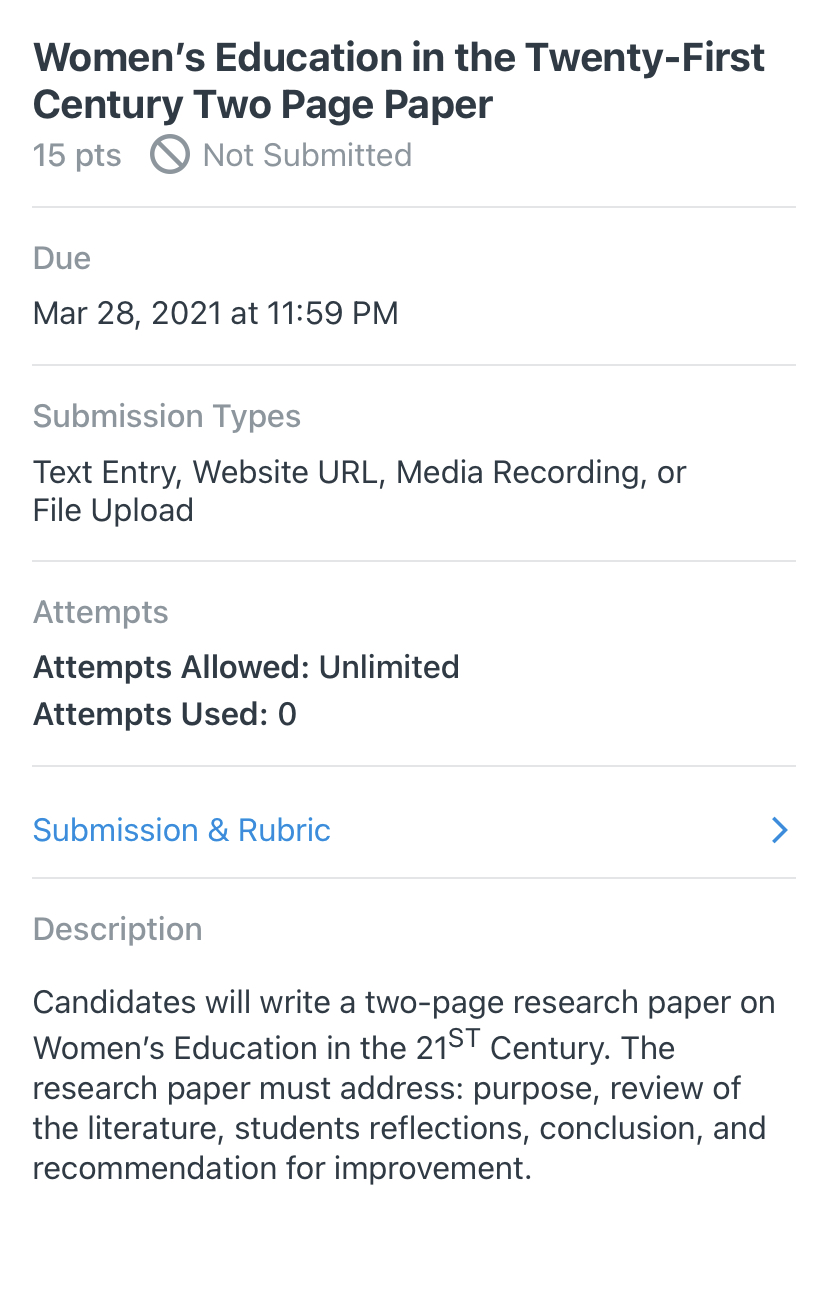Click the Description section label
828x1313 pixels.
117,929
